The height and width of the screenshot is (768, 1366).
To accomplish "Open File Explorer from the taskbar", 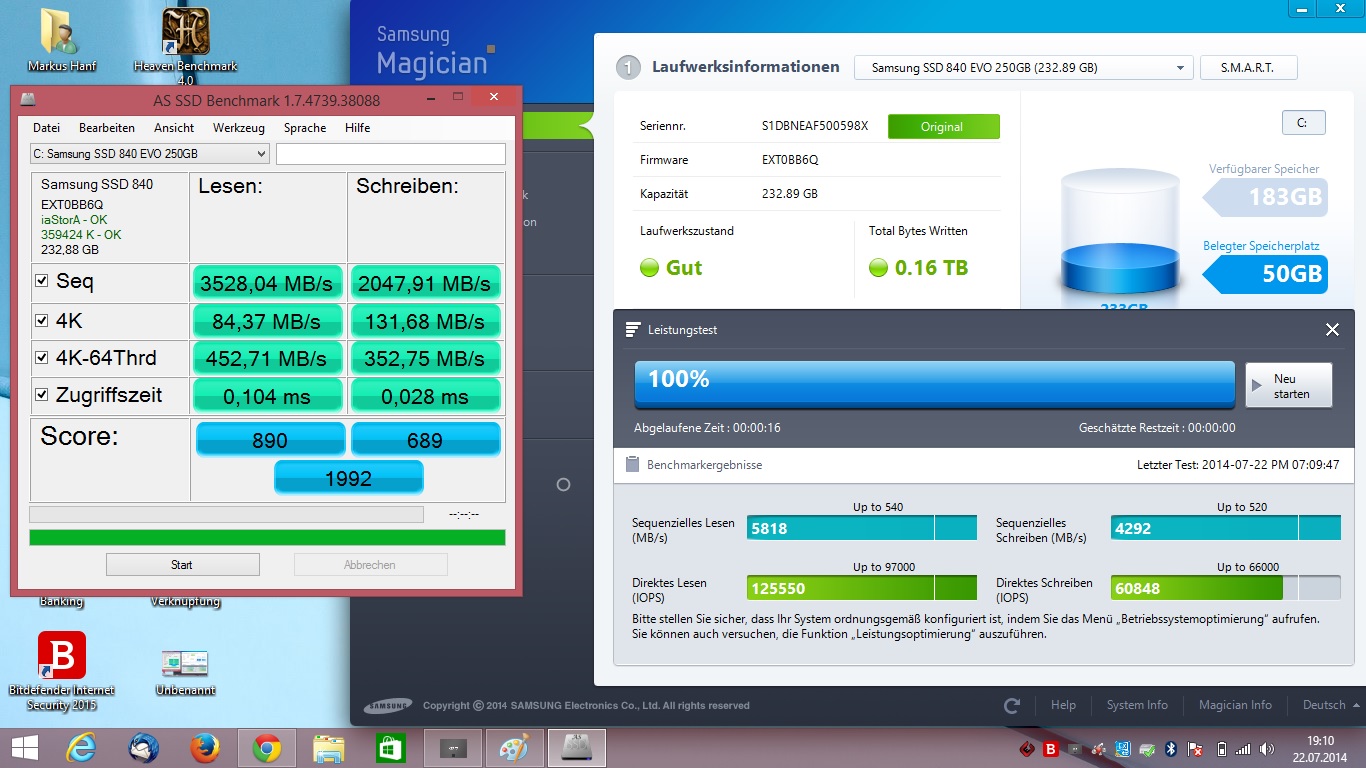I will [328, 747].
